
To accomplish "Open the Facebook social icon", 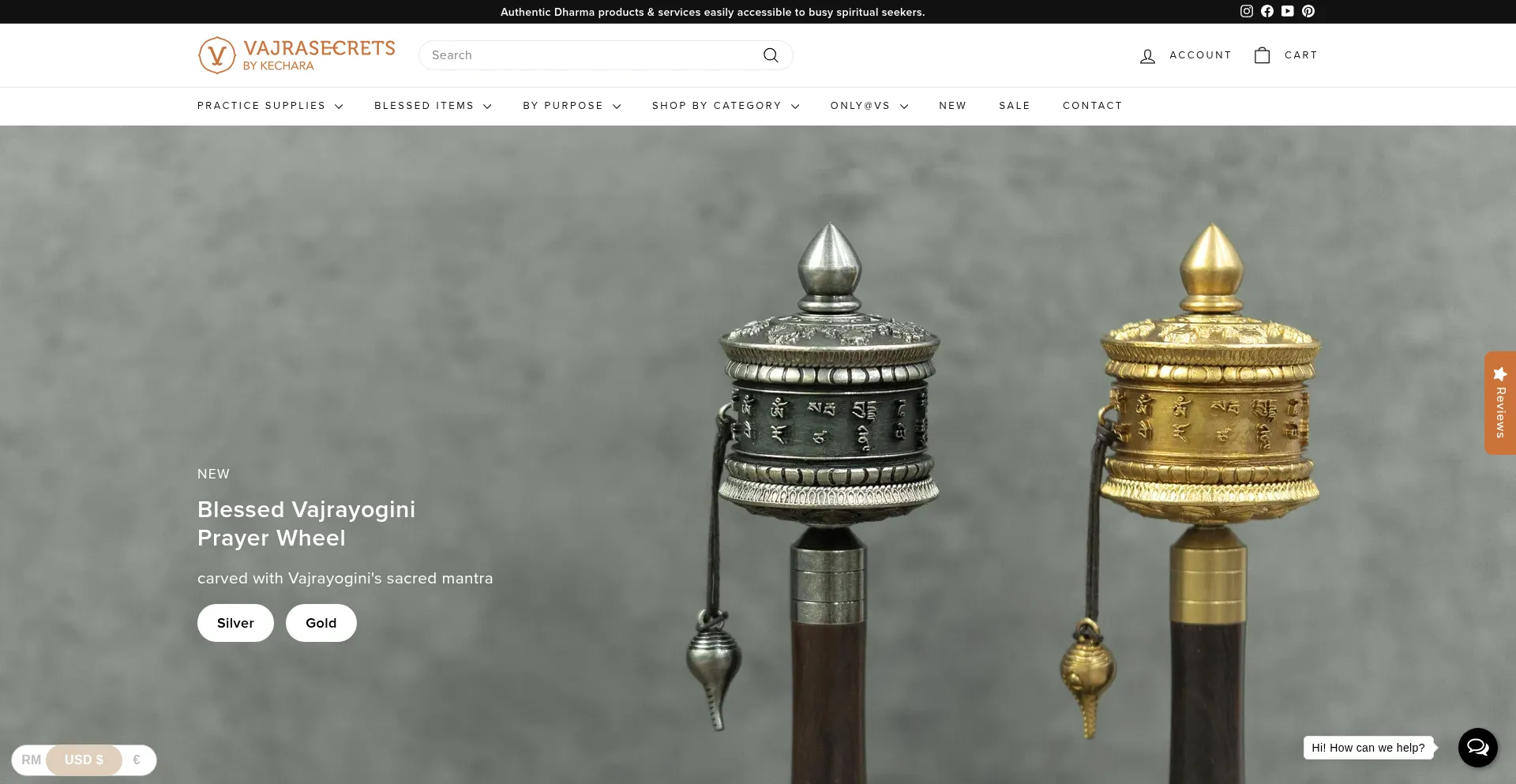I will point(1267,11).
